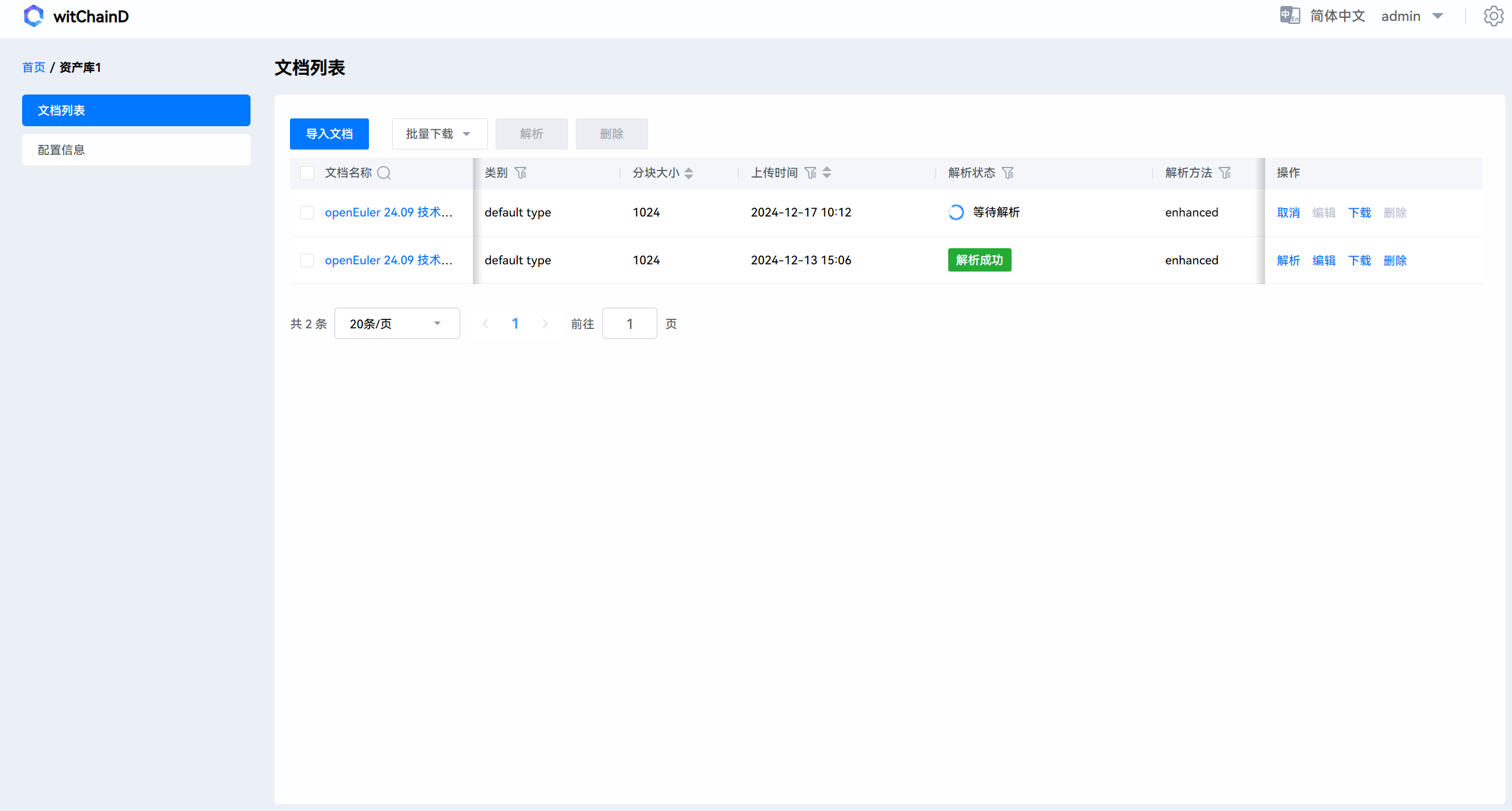Viewport: 1512px width, 811px height.
Task: Click the search icon beside 文档名称
Action: pos(384,173)
